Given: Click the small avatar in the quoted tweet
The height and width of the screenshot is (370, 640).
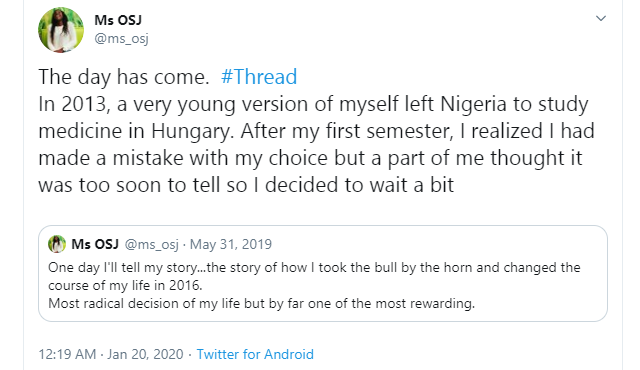Looking at the screenshot, I should (57, 244).
